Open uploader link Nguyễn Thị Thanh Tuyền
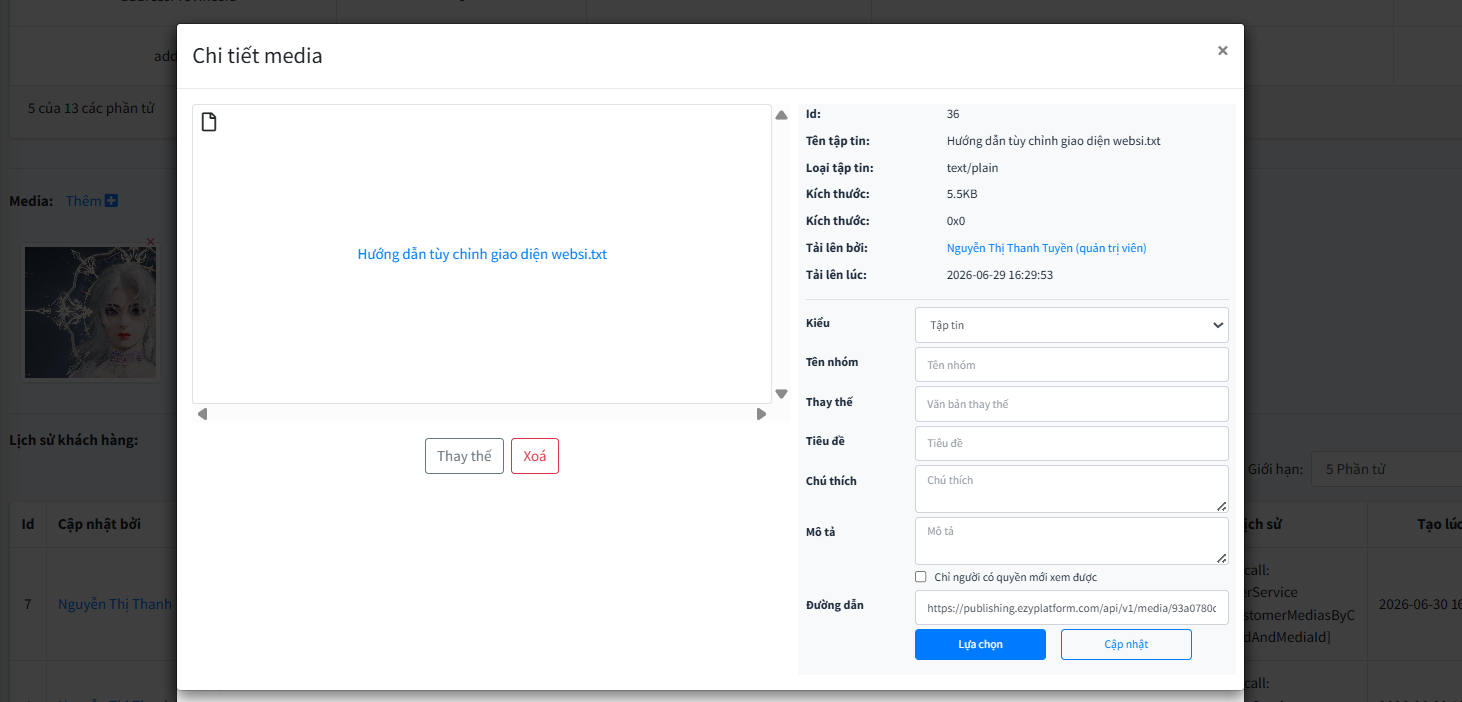The image size is (1462, 702). [x=1046, y=248]
